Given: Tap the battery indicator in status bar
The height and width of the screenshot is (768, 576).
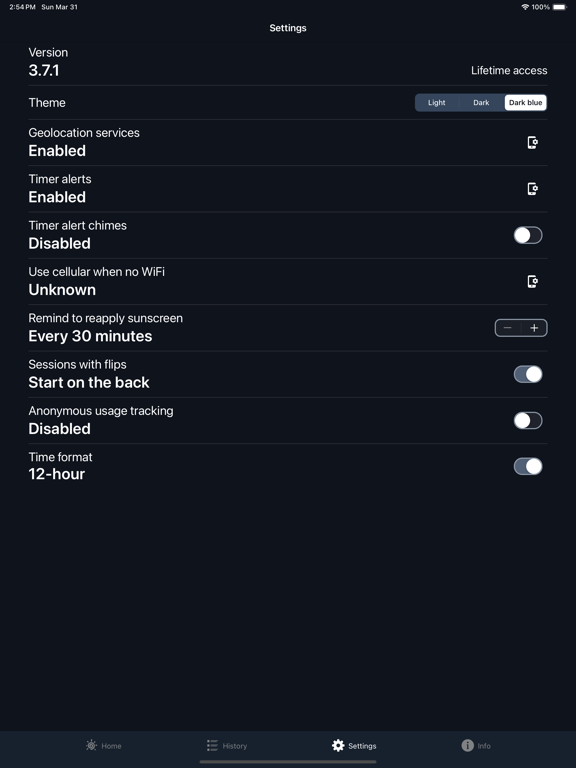Looking at the screenshot, I should click(560, 7).
